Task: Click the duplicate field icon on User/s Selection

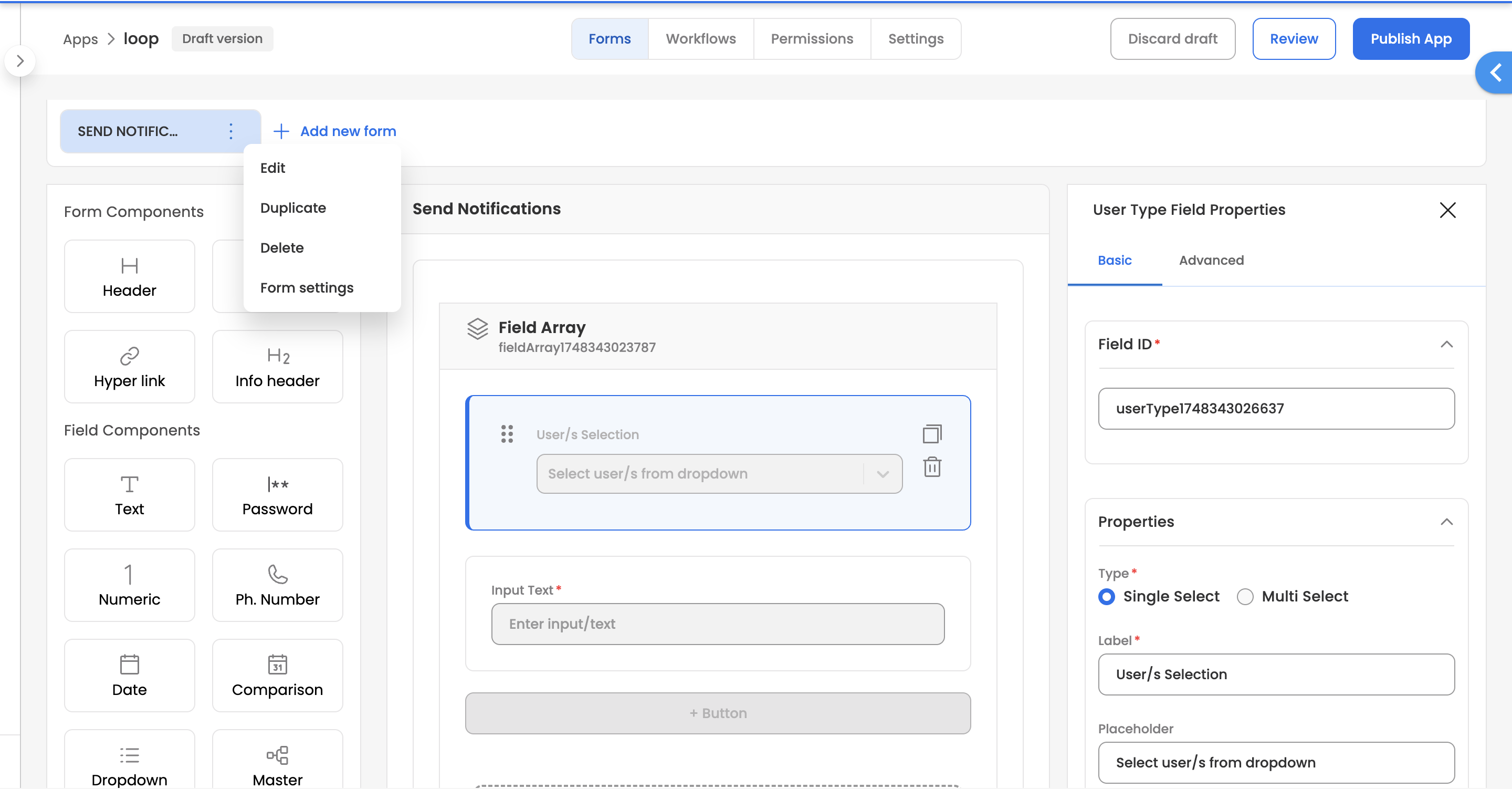Action: 931,434
